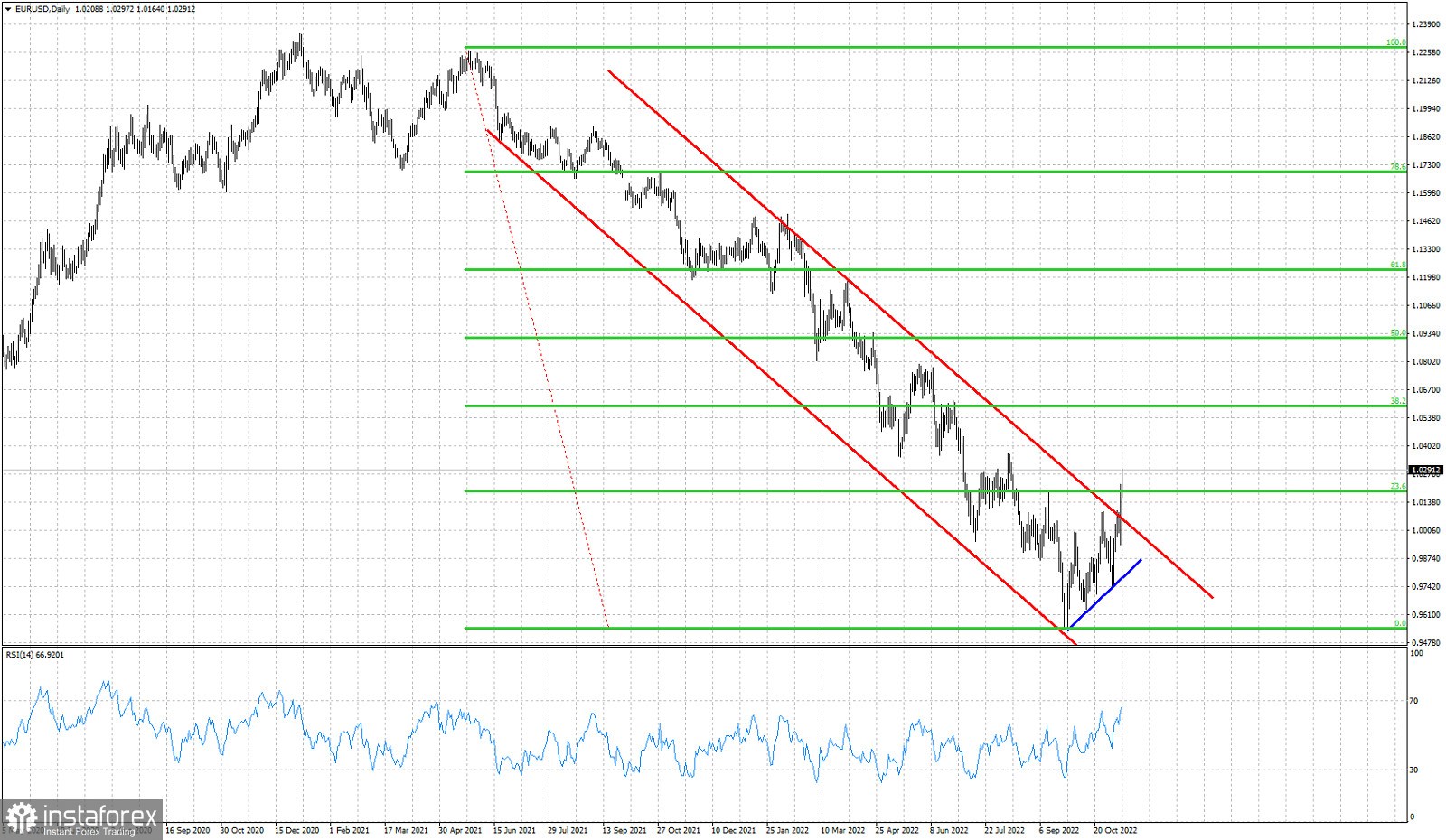1446x840 pixels.
Task: Select the short blue support trendline
Action: [1104, 594]
